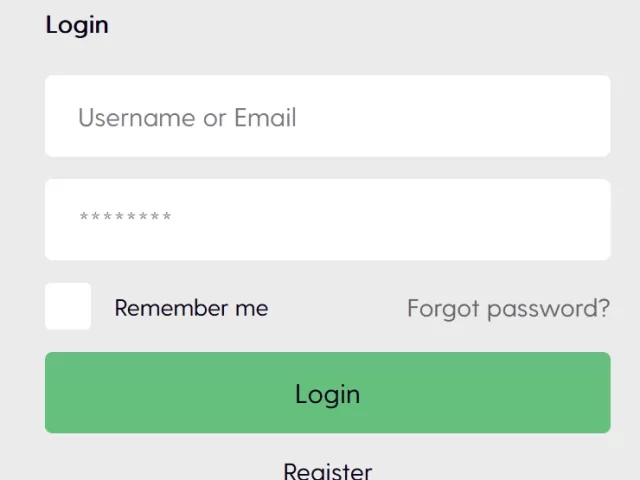Screen dimensions: 640x480
Task: Click the grey Forgot password? text
Action: [x=508, y=308]
